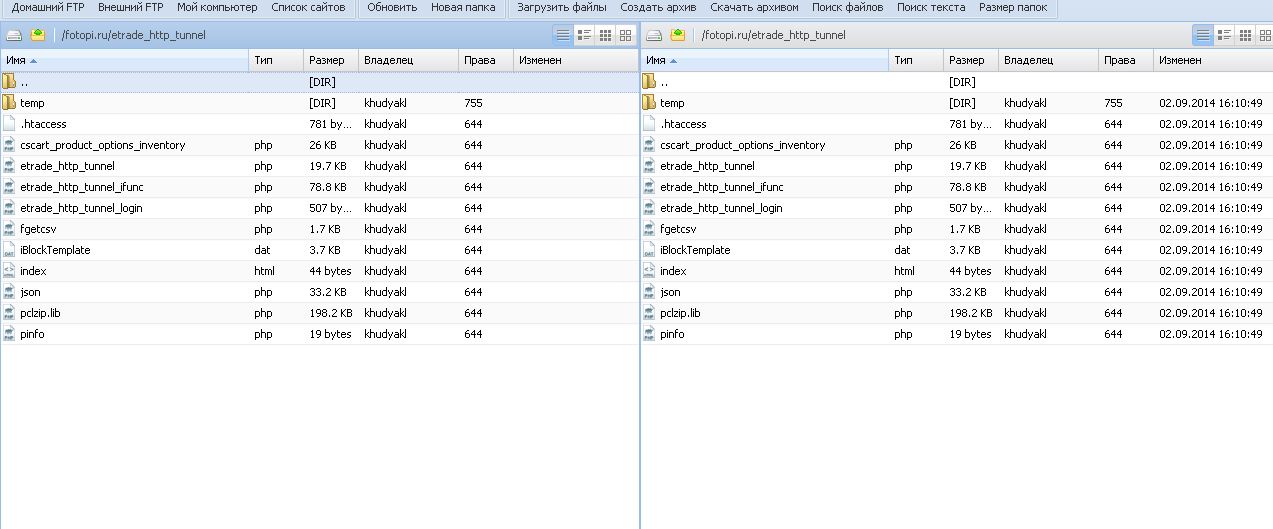Viewport: 1273px width, 529px height.
Task: Switch left pane to large tiles view
Action: [x=626, y=35]
